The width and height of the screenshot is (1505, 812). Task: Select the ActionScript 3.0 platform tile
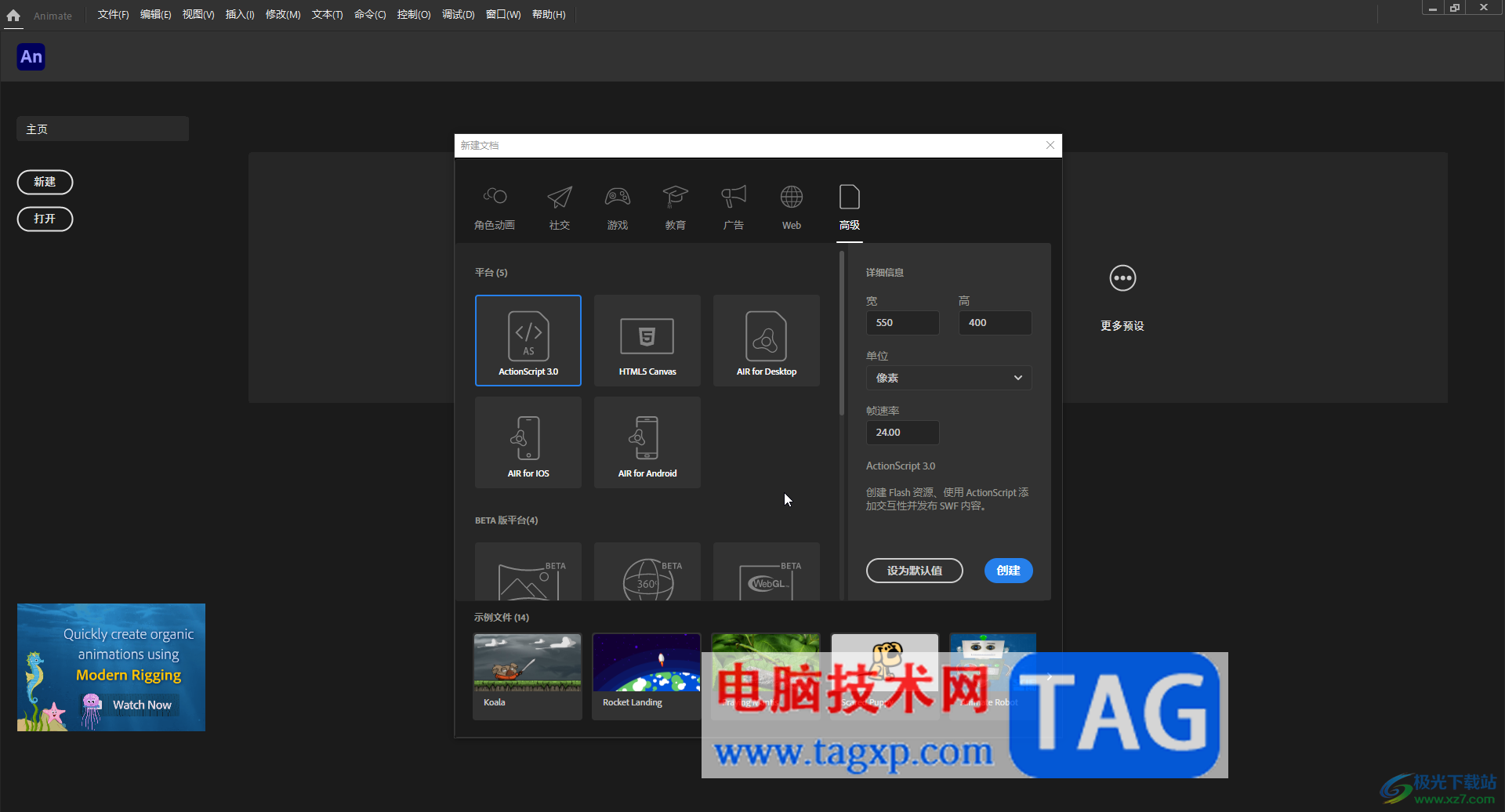(x=528, y=340)
